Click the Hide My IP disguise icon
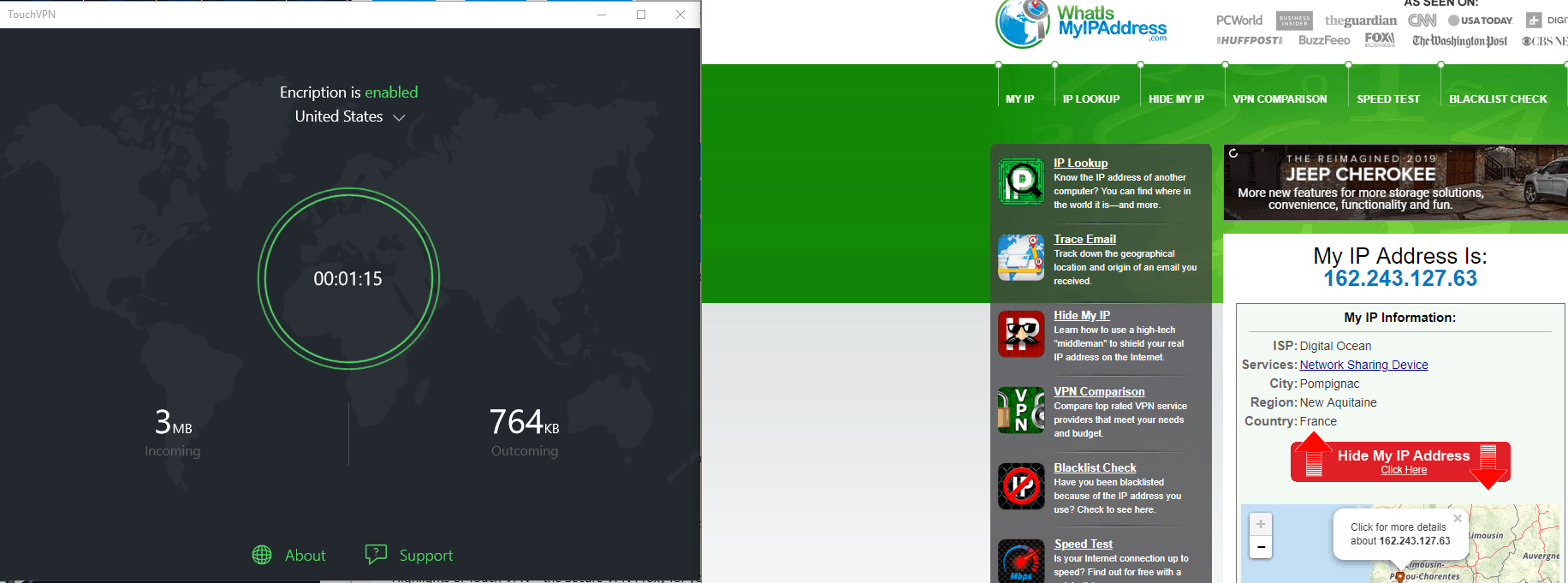 [x=1021, y=334]
